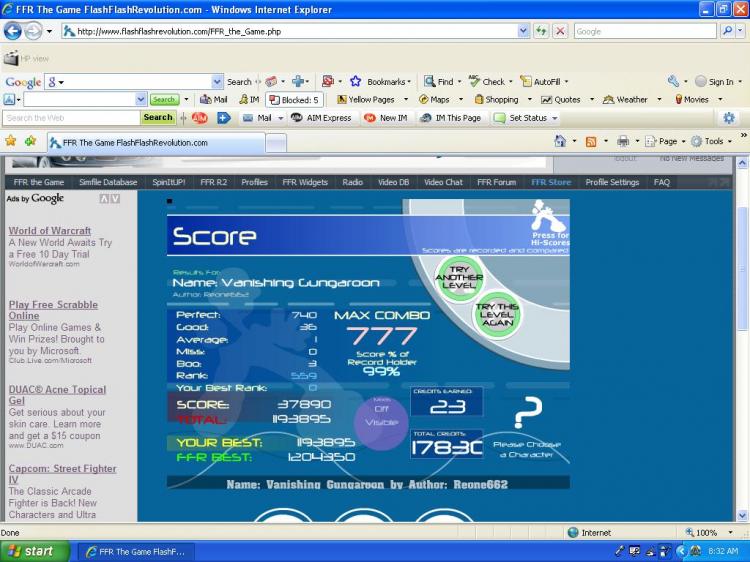Image resolution: width=750 pixels, height=562 pixels.
Task: Click the green Yahoo Search button
Action: coord(164,99)
